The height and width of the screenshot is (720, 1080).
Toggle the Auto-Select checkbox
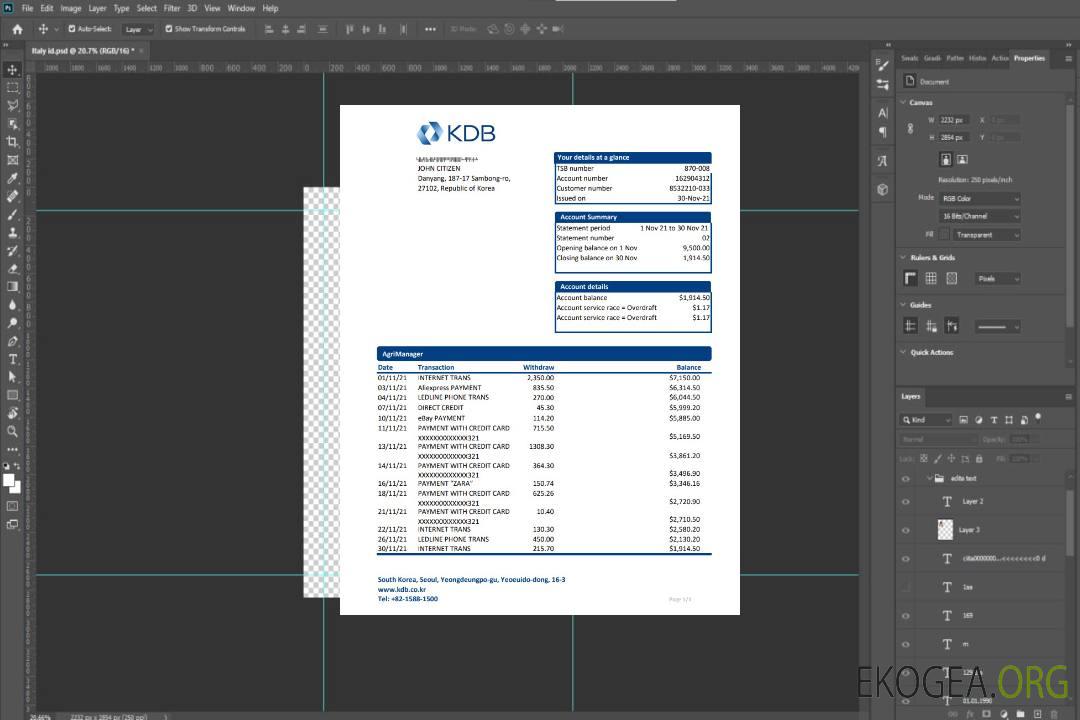click(72, 29)
